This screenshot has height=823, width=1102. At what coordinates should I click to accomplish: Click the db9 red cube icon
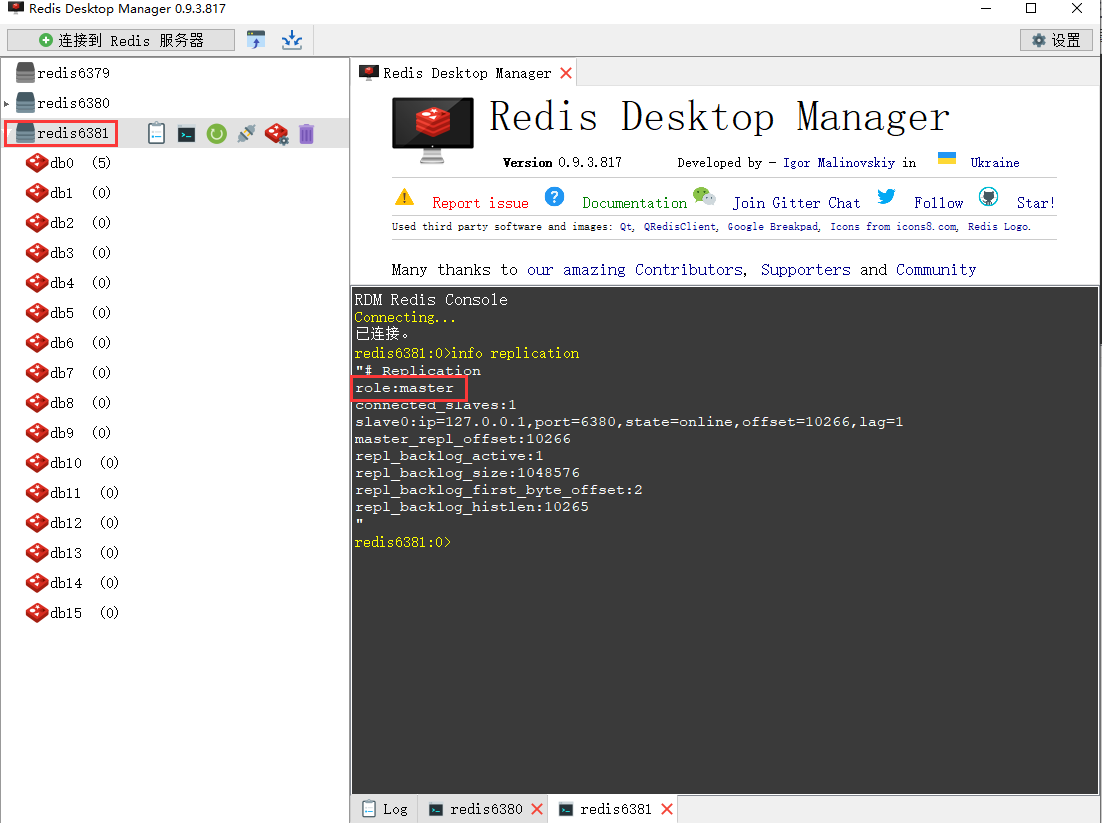tap(37, 433)
